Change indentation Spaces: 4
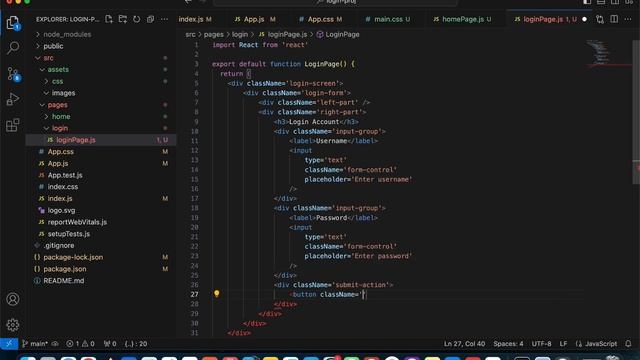 click(x=508, y=344)
